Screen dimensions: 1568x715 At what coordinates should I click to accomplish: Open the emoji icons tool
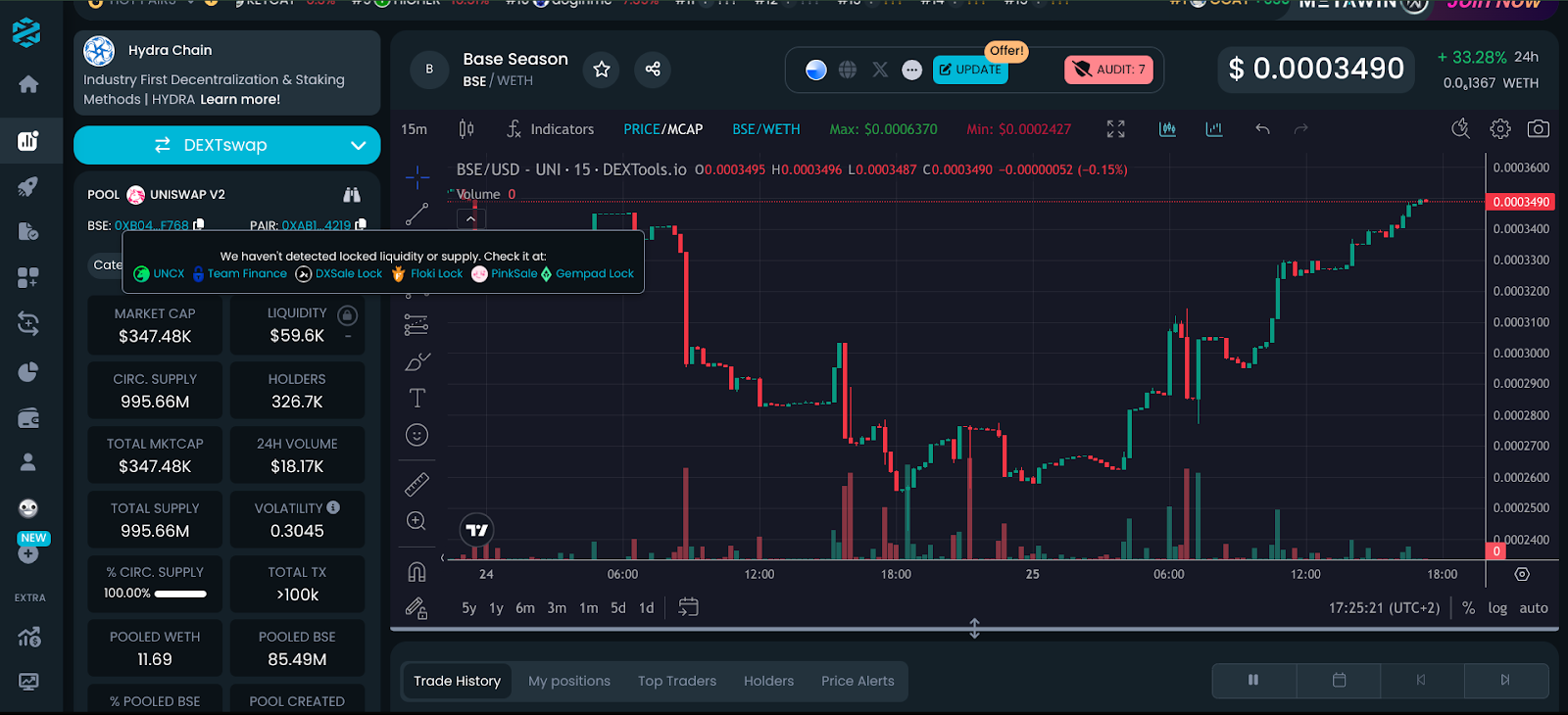click(x=416, y=435)
